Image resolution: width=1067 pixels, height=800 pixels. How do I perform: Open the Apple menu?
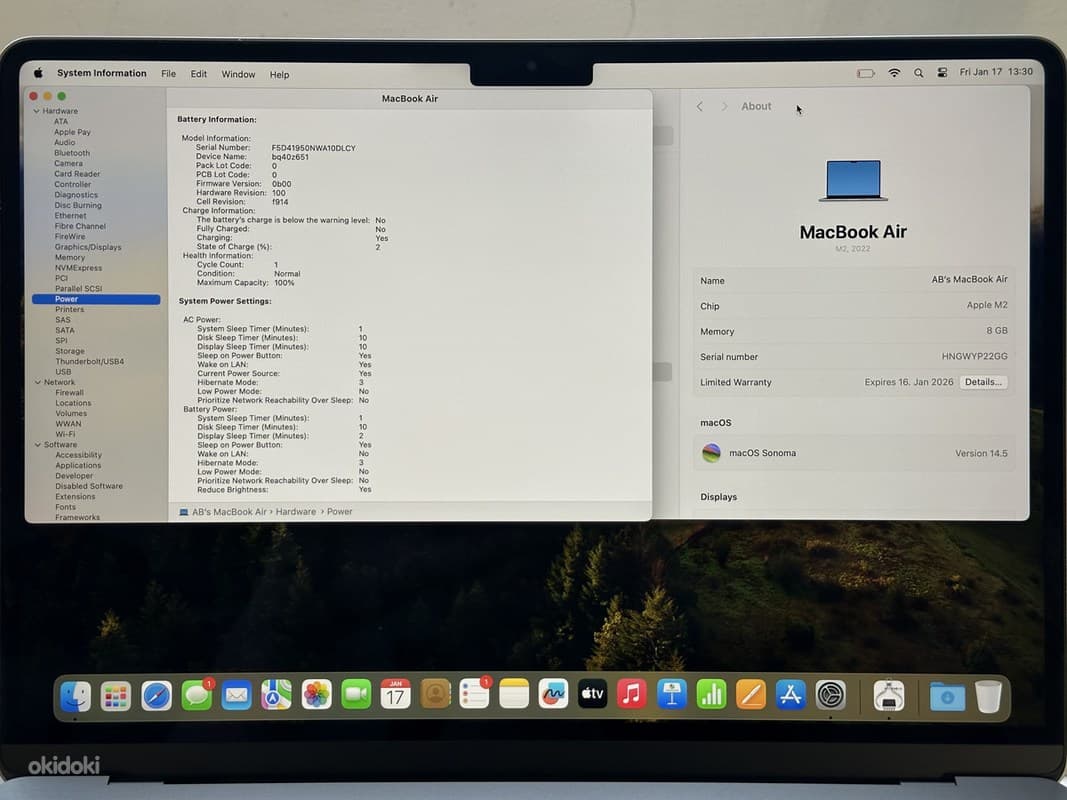coord(39,73)
